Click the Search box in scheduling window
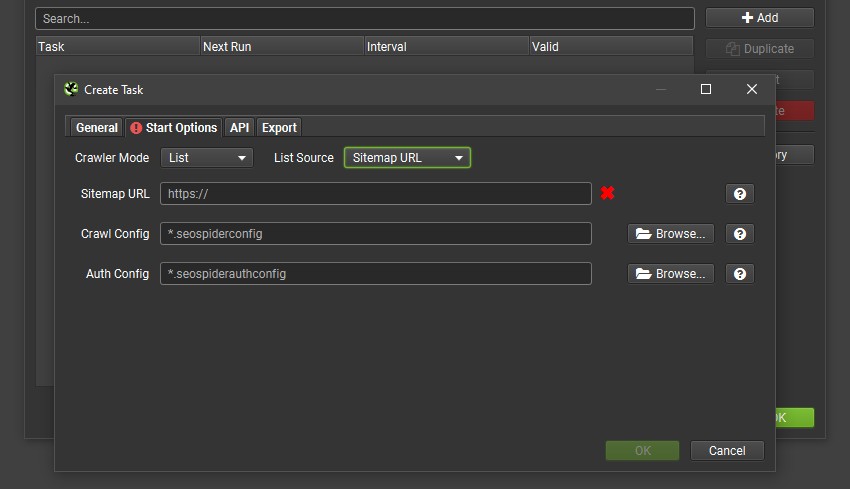 [x=365, y=18]
